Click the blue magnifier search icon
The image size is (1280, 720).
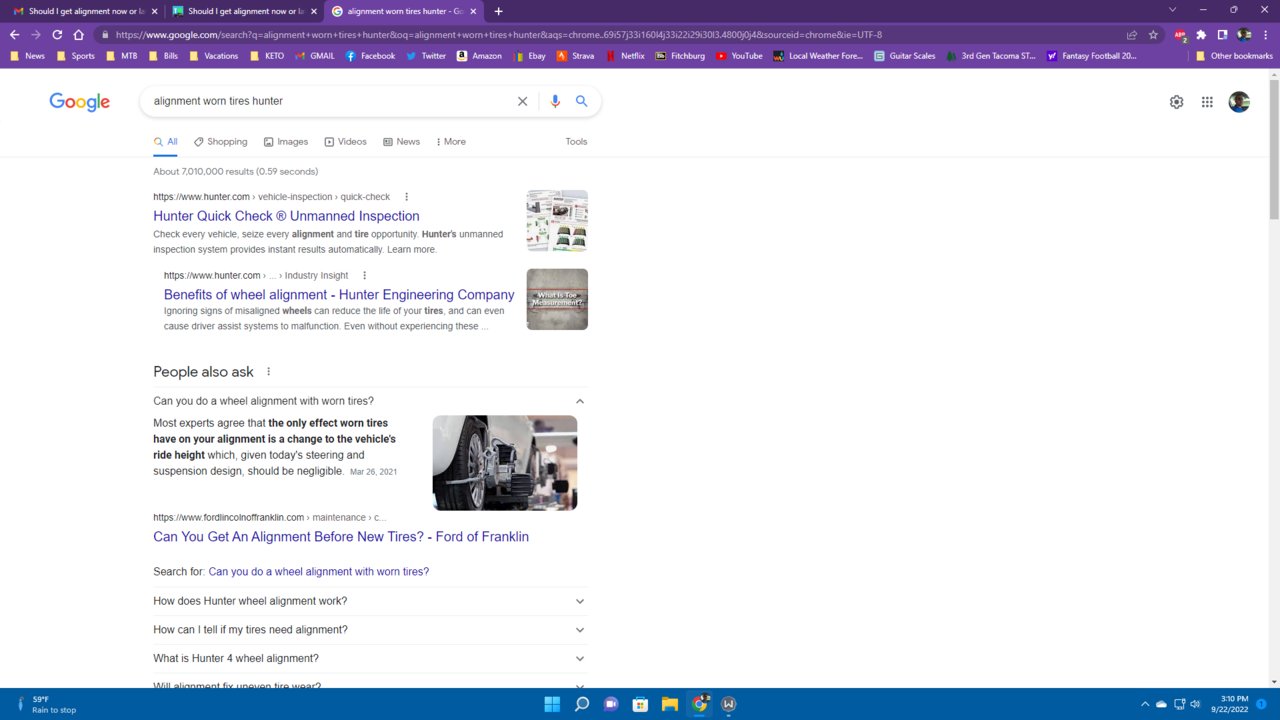click(581, 101)
